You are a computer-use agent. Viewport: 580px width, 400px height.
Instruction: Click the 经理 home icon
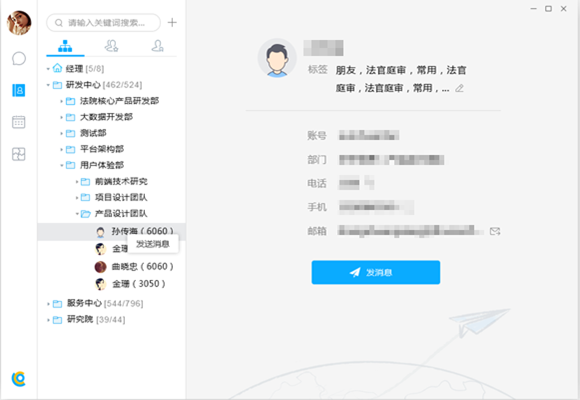click(x=57, y=68)
